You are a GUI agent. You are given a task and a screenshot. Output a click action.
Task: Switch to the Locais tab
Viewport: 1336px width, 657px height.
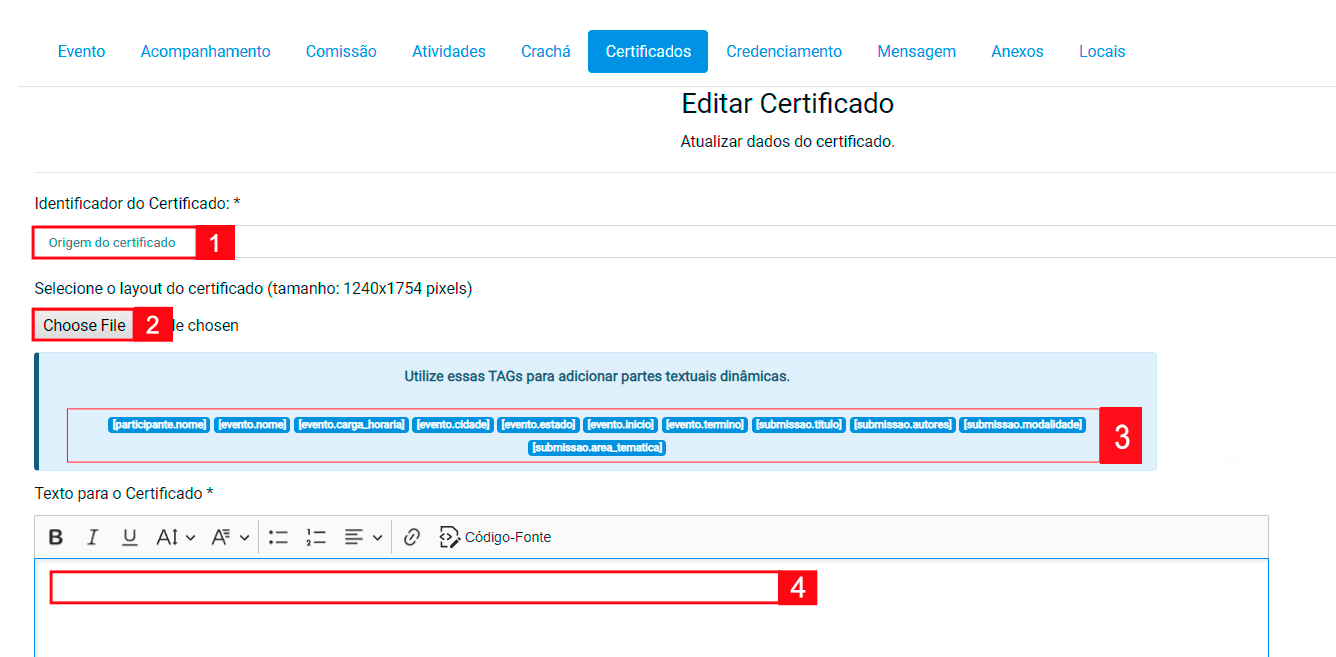click(1102, 51)
